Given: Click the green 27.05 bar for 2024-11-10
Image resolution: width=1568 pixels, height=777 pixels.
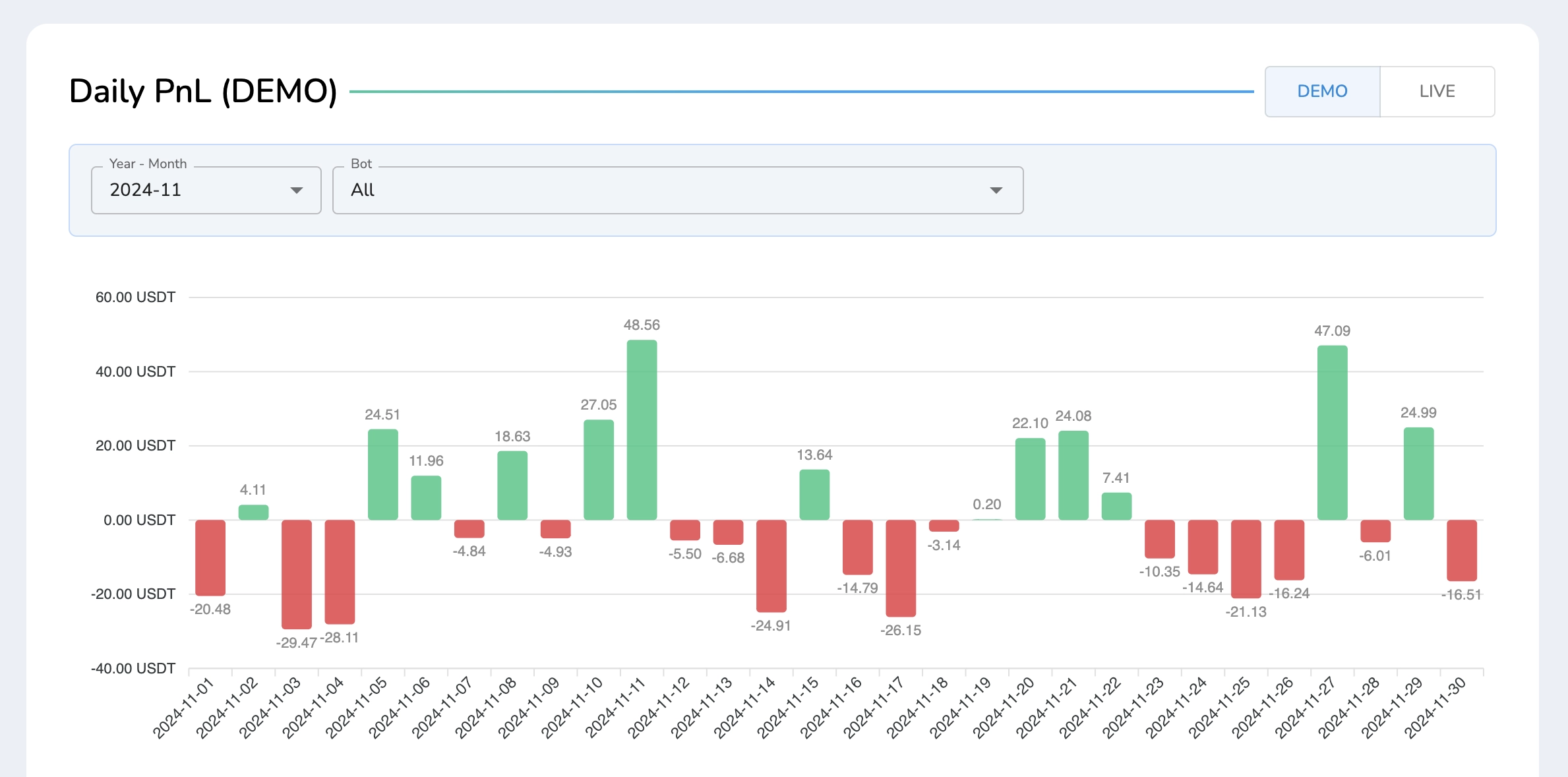Looking at the screenshot, I should coord(599,470).
